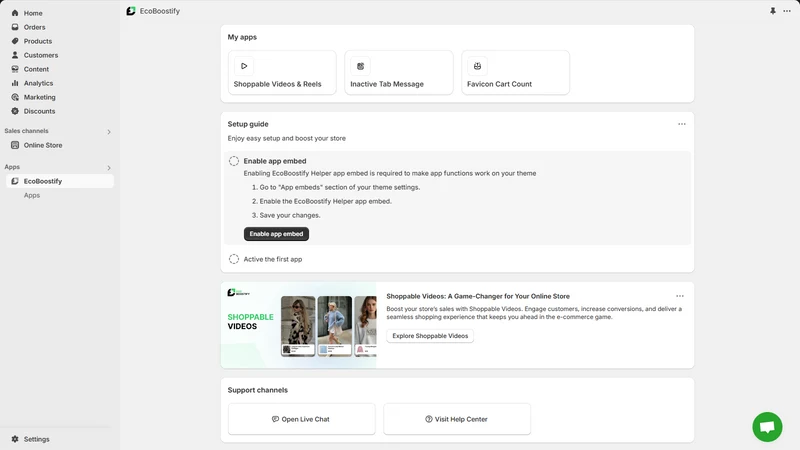This screenshot has width=800, height=450.
Task: Click the Marketing target icon
Action: tap(15, 97)
